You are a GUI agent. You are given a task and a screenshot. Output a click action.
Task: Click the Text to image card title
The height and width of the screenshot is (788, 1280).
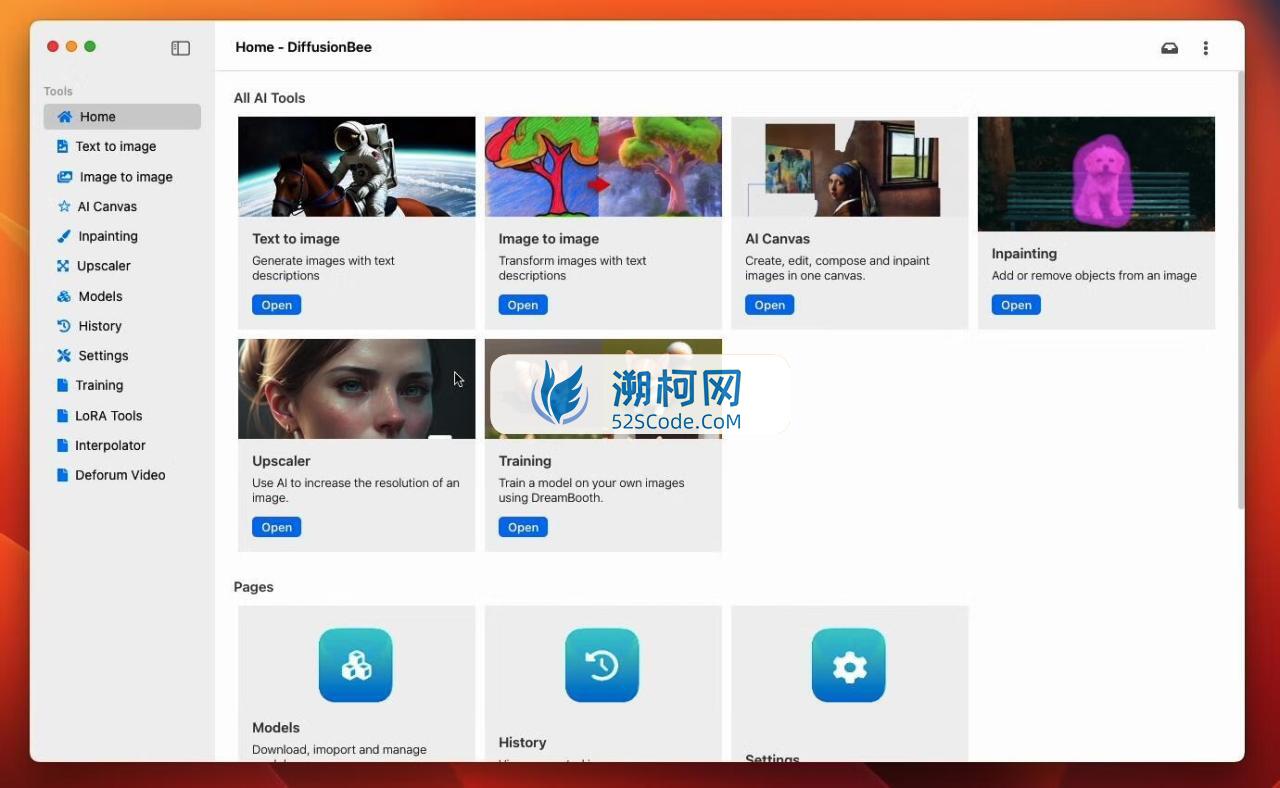[x=296, y=239]
